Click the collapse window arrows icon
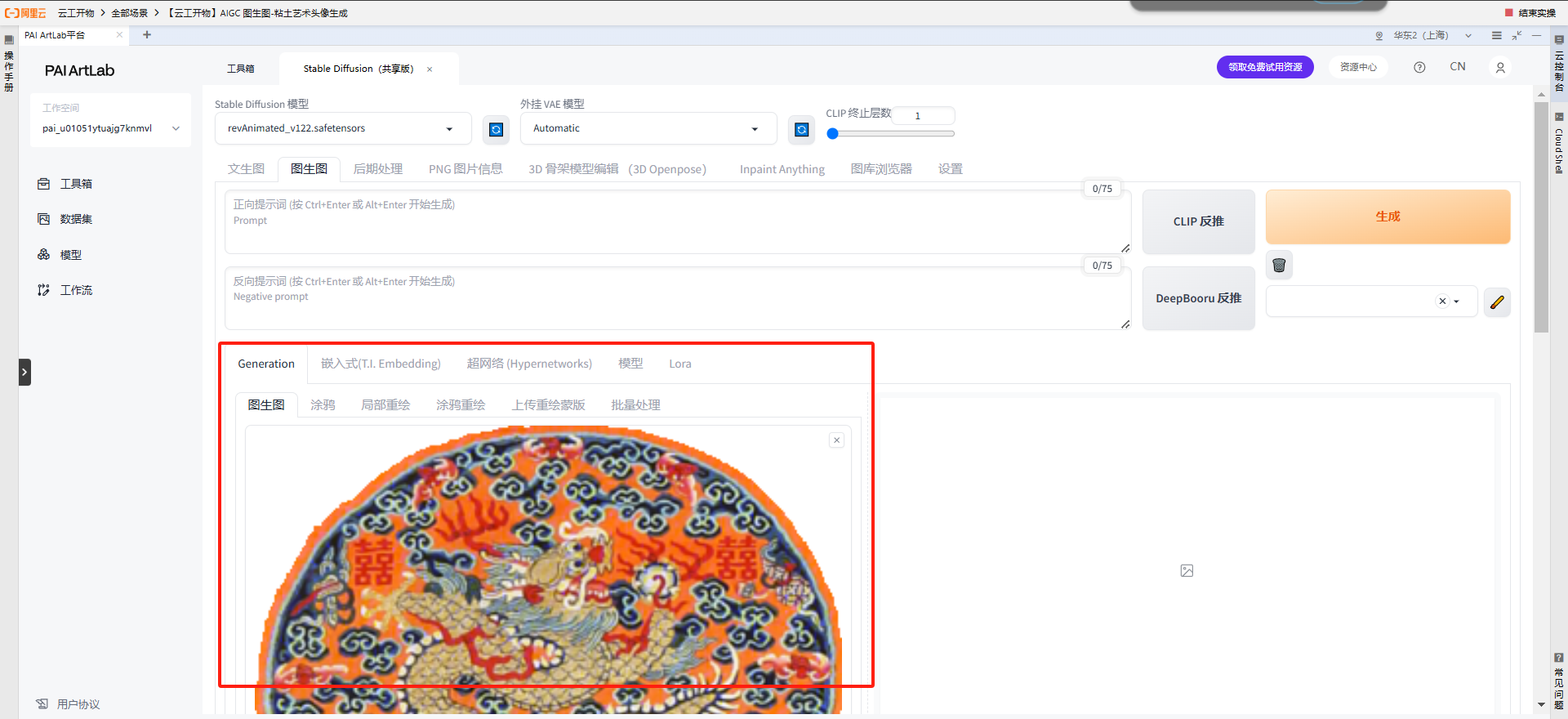Image resolution: width=1568 pixels, height=719 pixels. click(x=1517, y=35)
